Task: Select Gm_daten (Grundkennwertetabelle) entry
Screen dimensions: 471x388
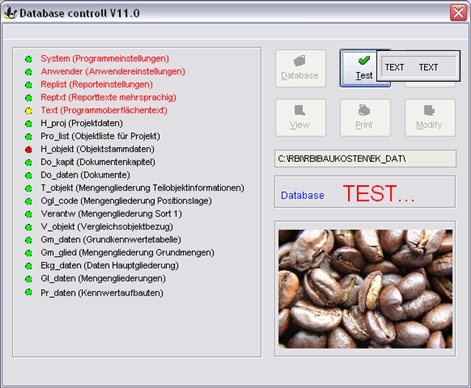Action: tap(111, 240)
